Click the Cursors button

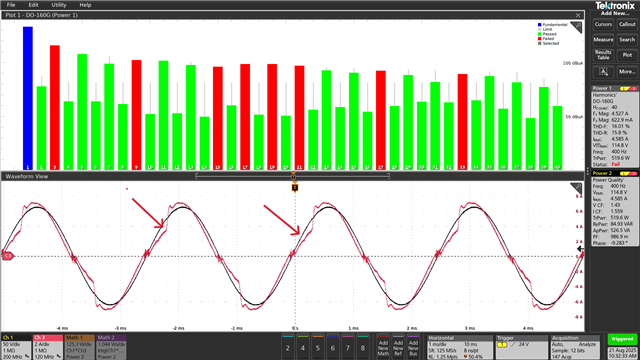point(603,24)
